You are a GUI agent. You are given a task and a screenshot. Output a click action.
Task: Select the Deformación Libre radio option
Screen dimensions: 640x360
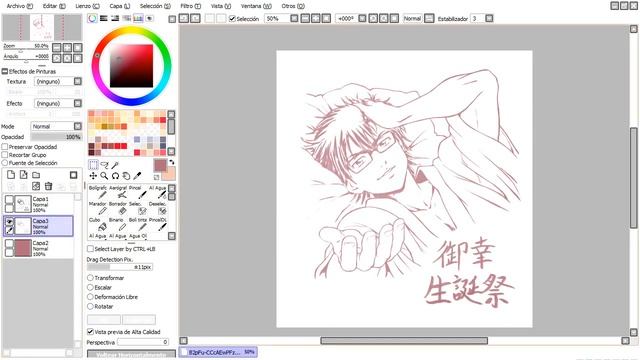[90, 297]
